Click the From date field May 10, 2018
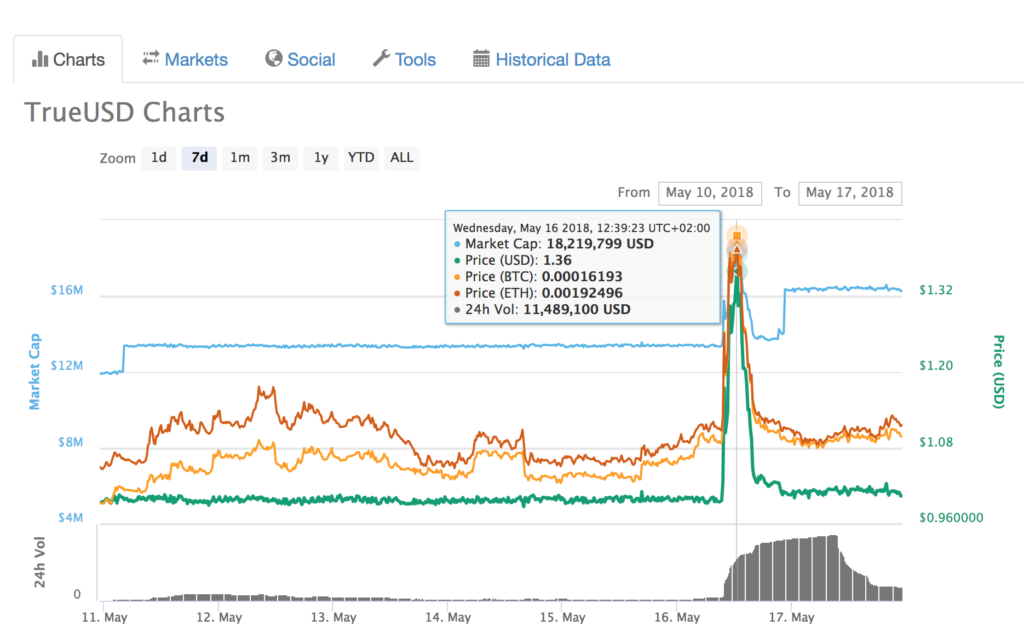The height and width of the screenshot is (638, 1024). click(x=710, y=193)
